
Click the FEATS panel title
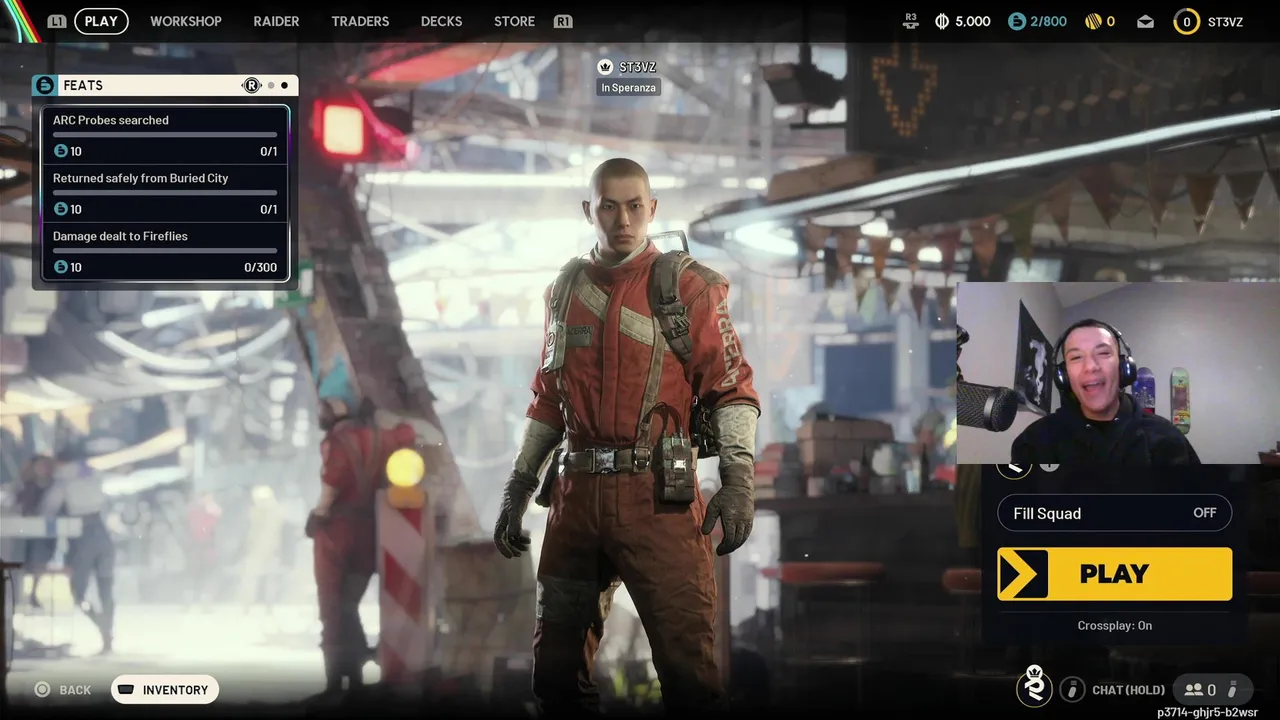[83, 85]
